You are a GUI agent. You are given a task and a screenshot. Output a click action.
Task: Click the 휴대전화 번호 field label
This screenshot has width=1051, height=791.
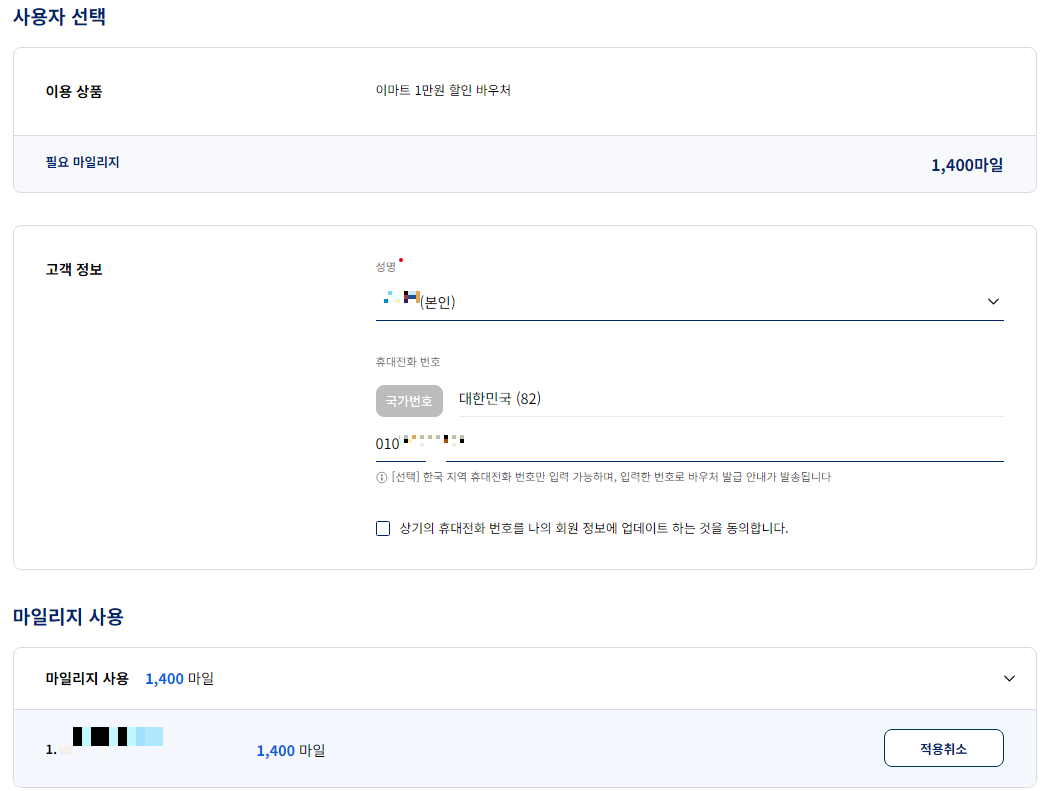[408, 362]
